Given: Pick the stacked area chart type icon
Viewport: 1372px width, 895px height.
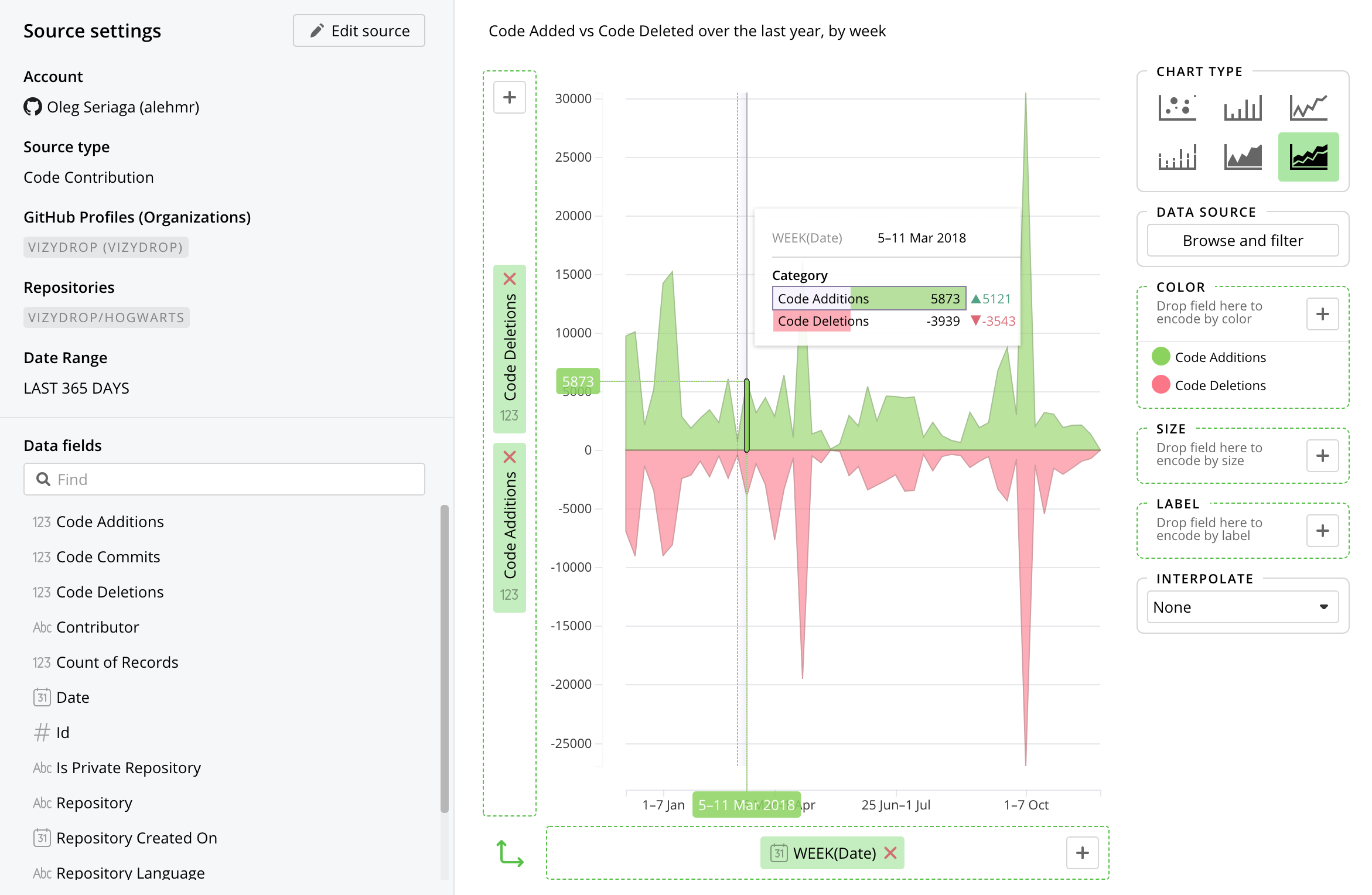Looking at the screenshot, I should (1308, 157).
